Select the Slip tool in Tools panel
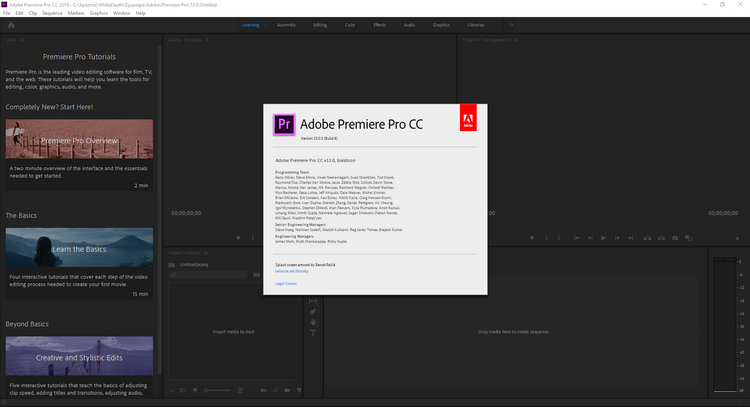Image resolution: width=750 pixels, height=407 pixels. pyautogui.click(x=313, y=301)
